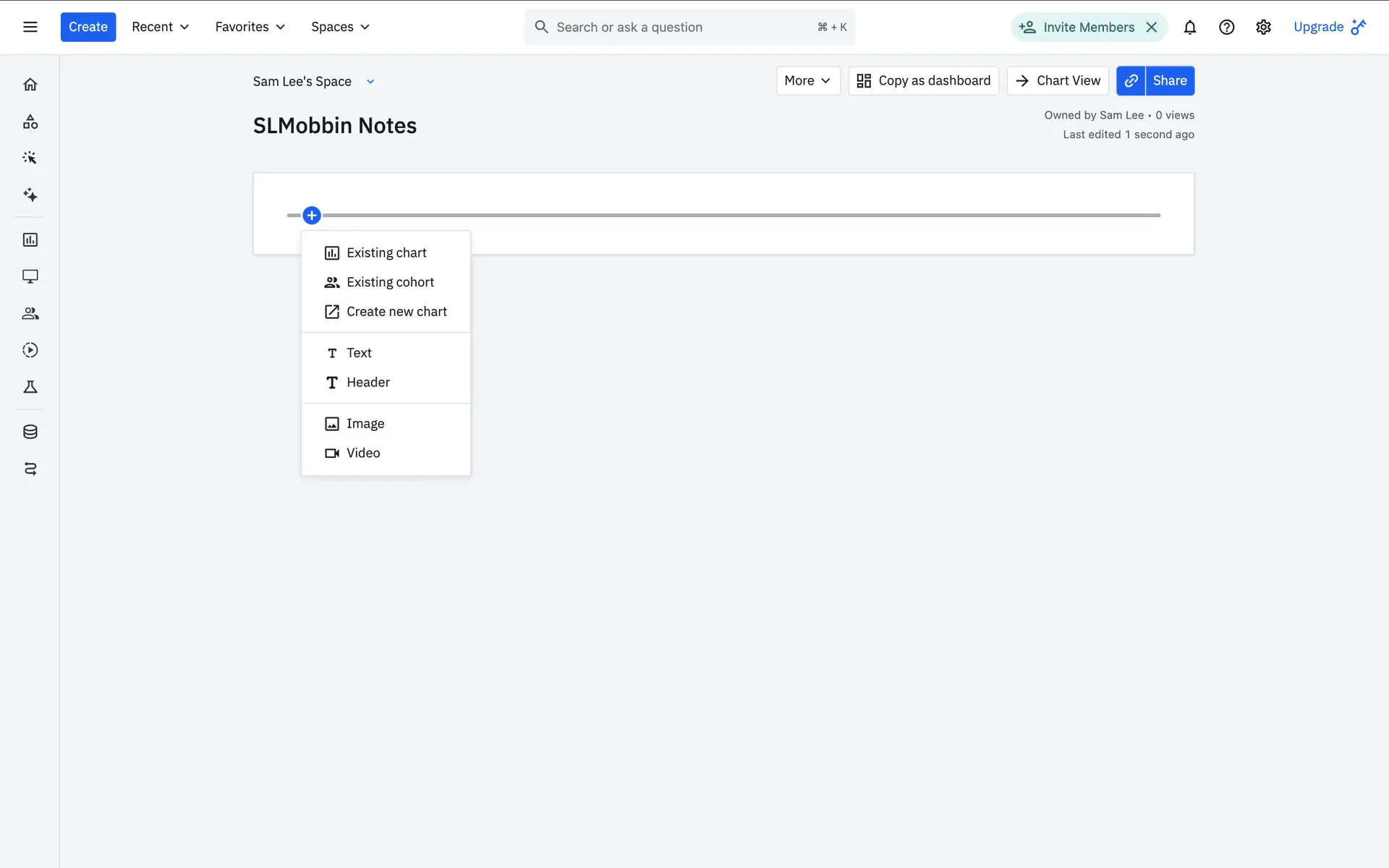Select Video menu option

pos(362,453)
